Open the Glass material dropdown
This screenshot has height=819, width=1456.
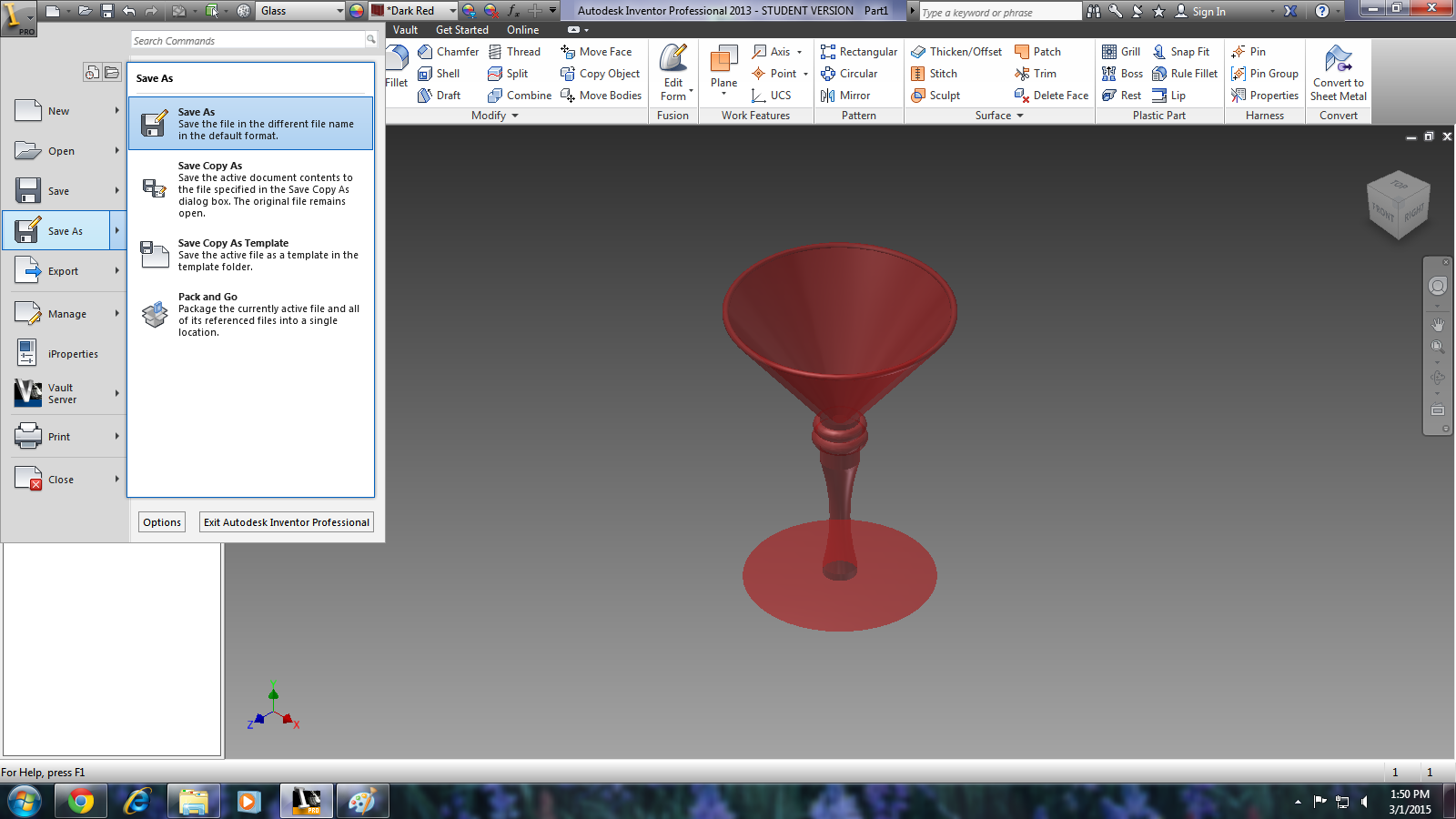point(340,11)
